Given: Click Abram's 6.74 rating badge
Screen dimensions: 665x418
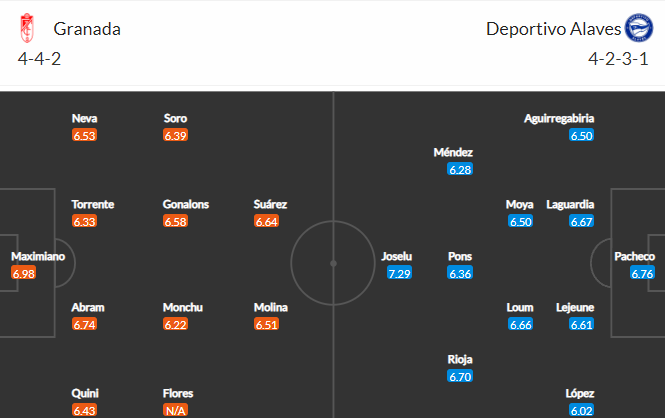Looking at the screenshot, I should click(x=84, y=325).
